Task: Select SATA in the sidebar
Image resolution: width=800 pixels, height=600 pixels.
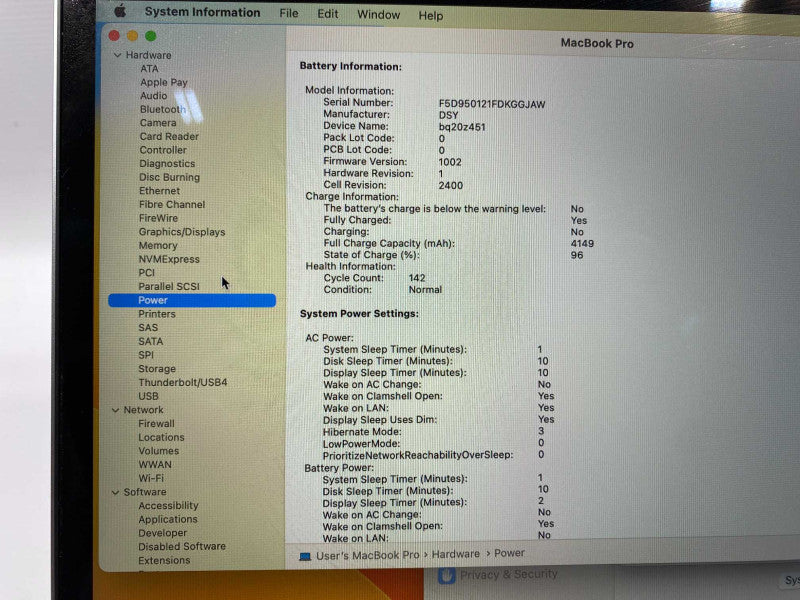Action: click(x=151, y=341)
